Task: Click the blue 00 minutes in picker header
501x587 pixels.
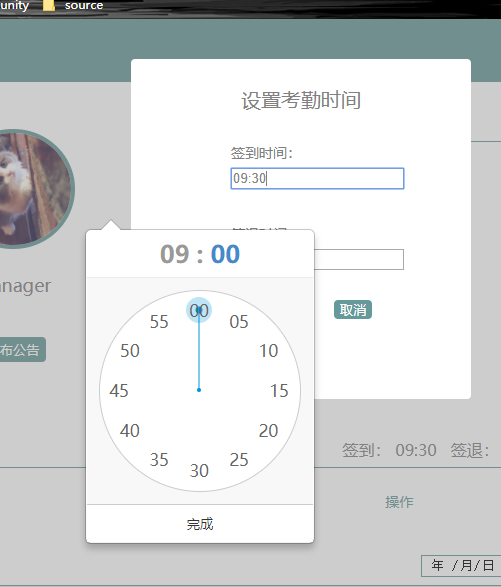Action: tap(225, 254)
